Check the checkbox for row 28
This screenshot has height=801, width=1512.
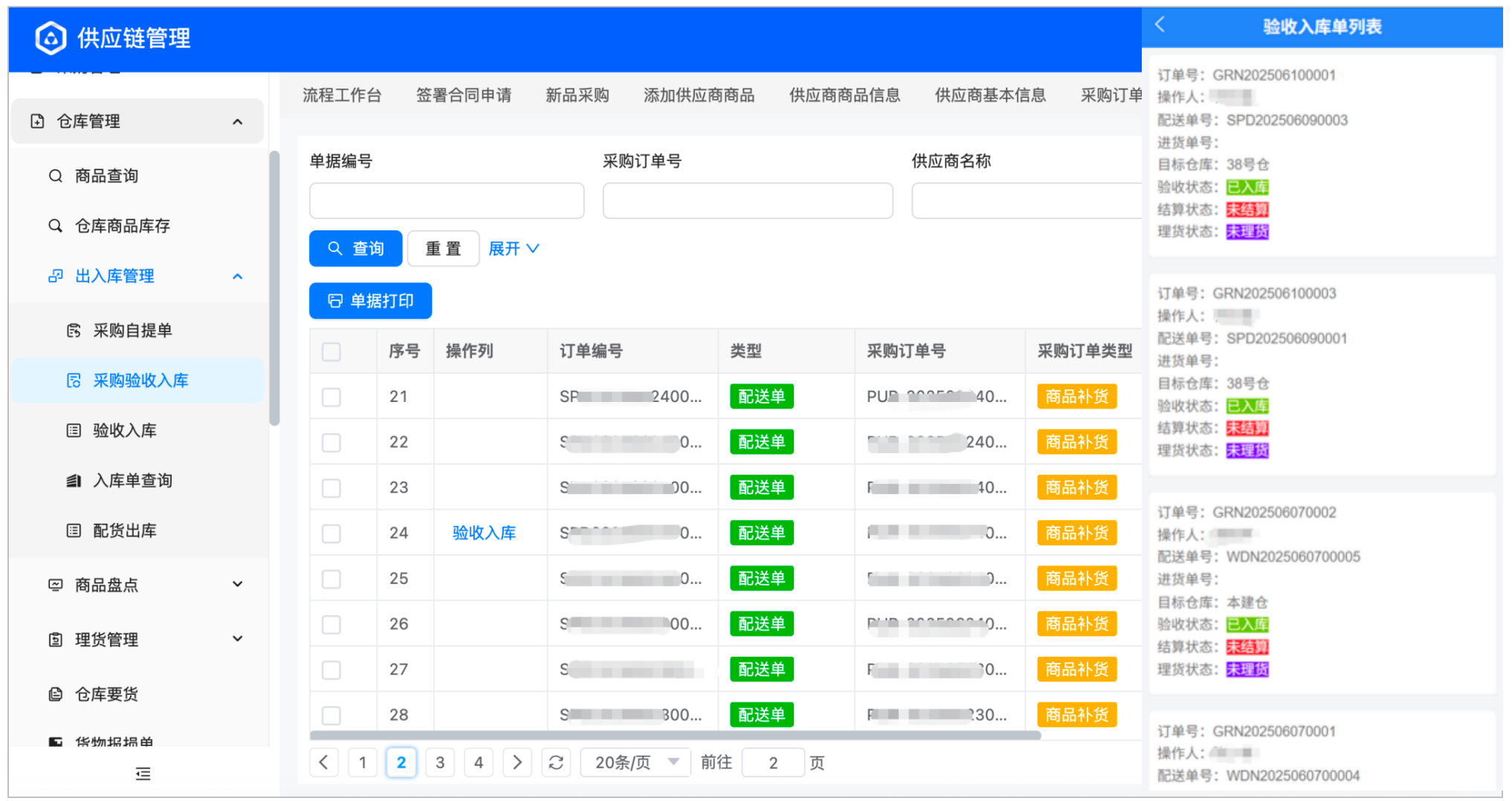point(332,716)
